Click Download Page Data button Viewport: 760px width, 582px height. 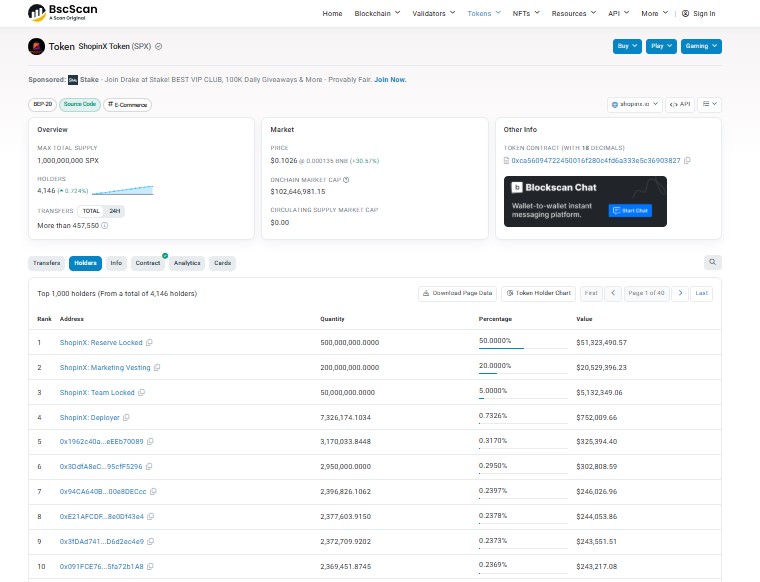tap(458, 293)
